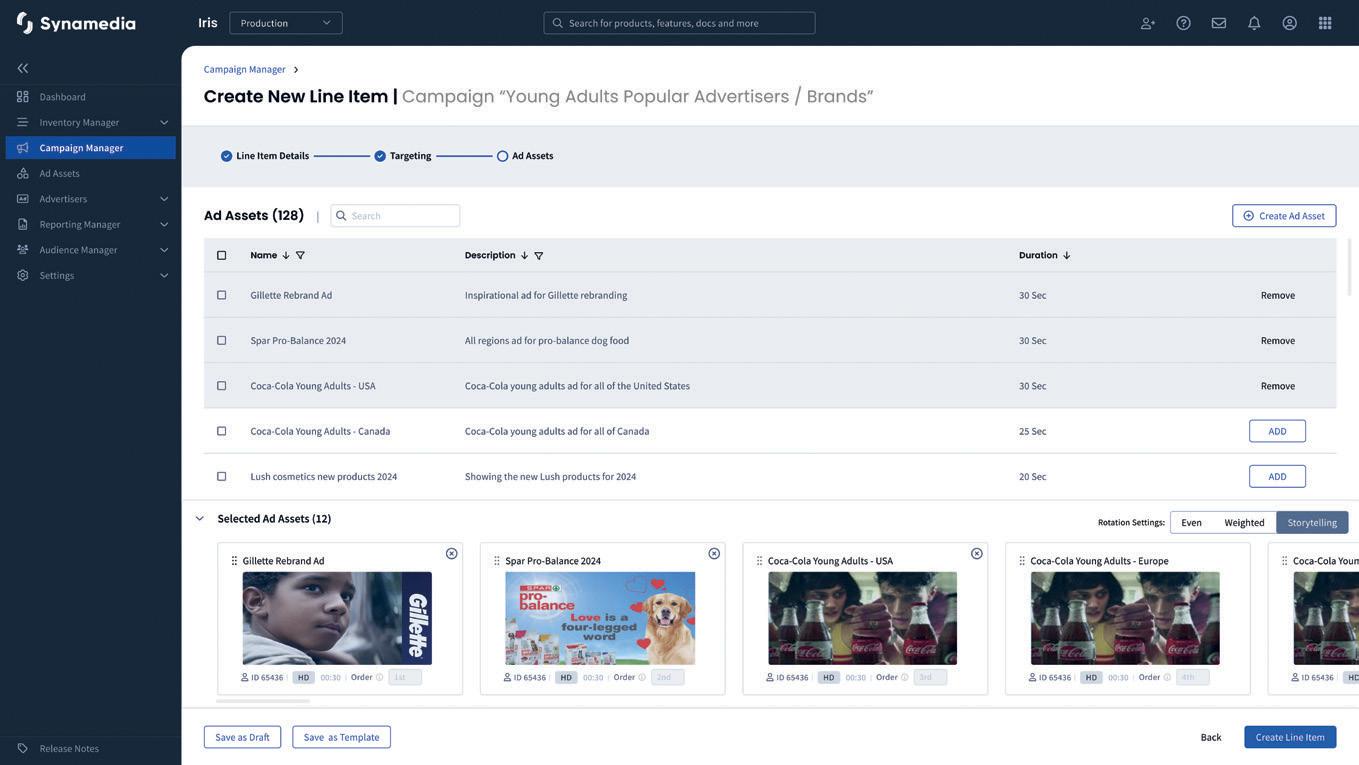Focus the global product search field
This screenshot has height=765, width=1359.
[680, 23]
